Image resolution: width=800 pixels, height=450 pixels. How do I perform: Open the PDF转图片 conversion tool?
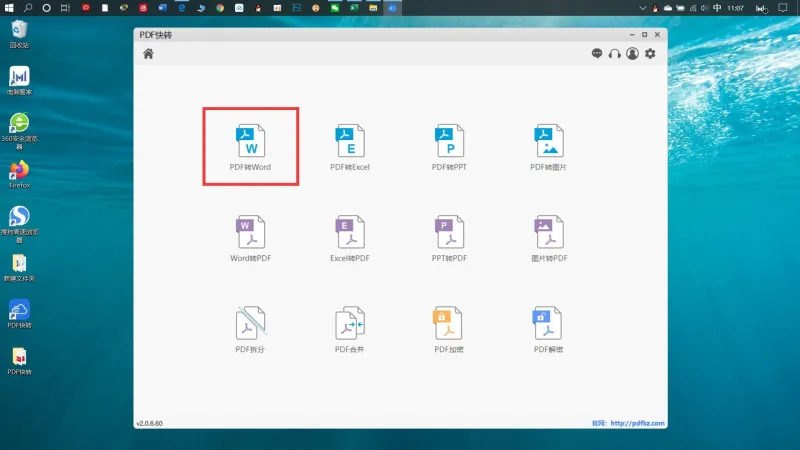pos(548,147)
